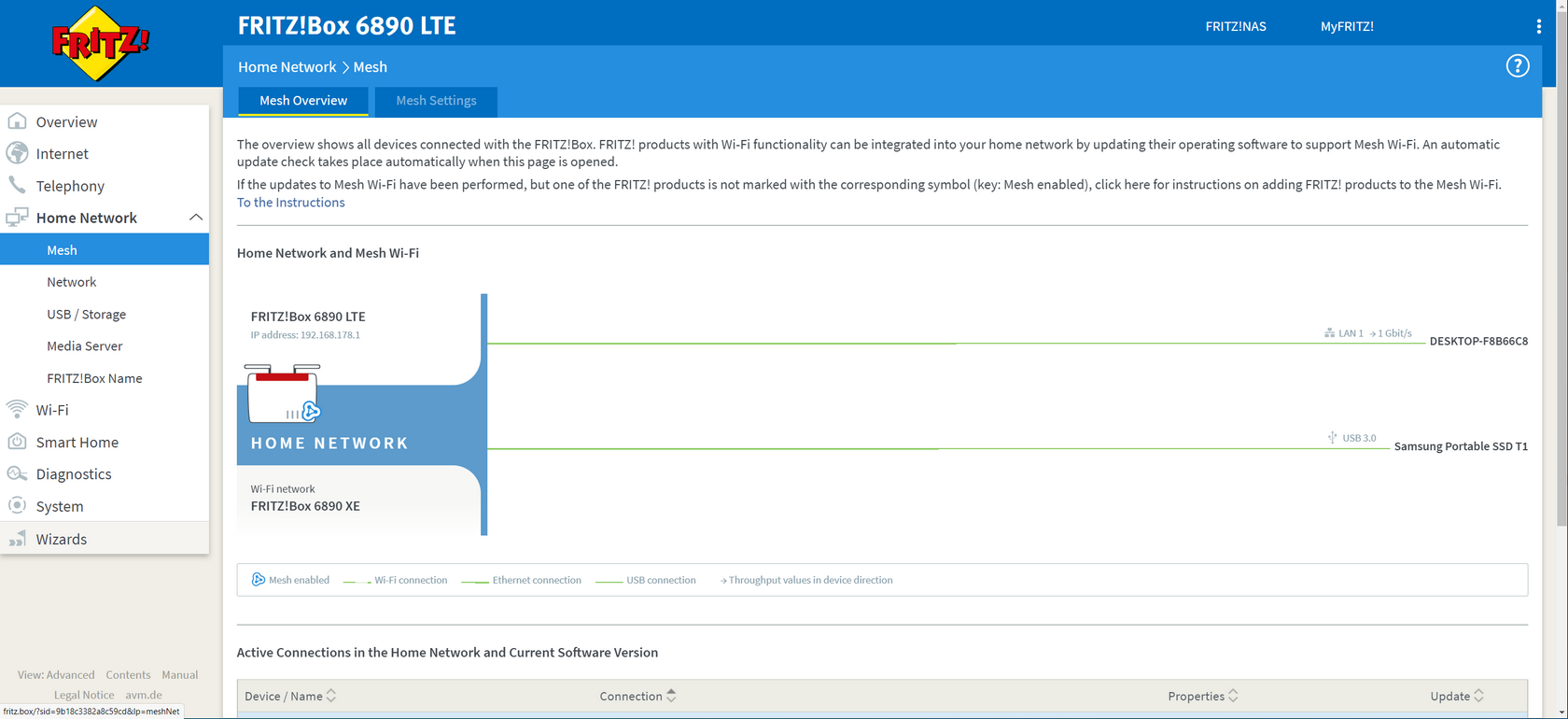Click Samsung Portable SSD T1 device
The width and height of the screenshot is (1568, 719).
pyautogui.click(x=1461, y=446)
